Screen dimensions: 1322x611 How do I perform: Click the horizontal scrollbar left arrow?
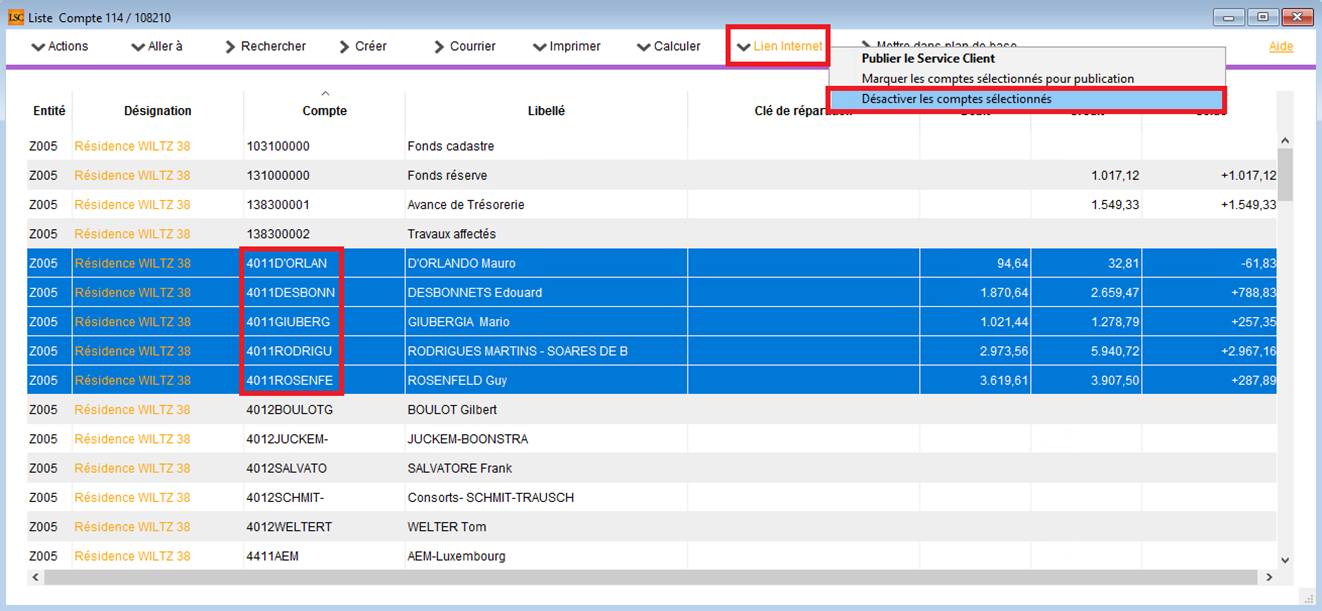point(35,577)
